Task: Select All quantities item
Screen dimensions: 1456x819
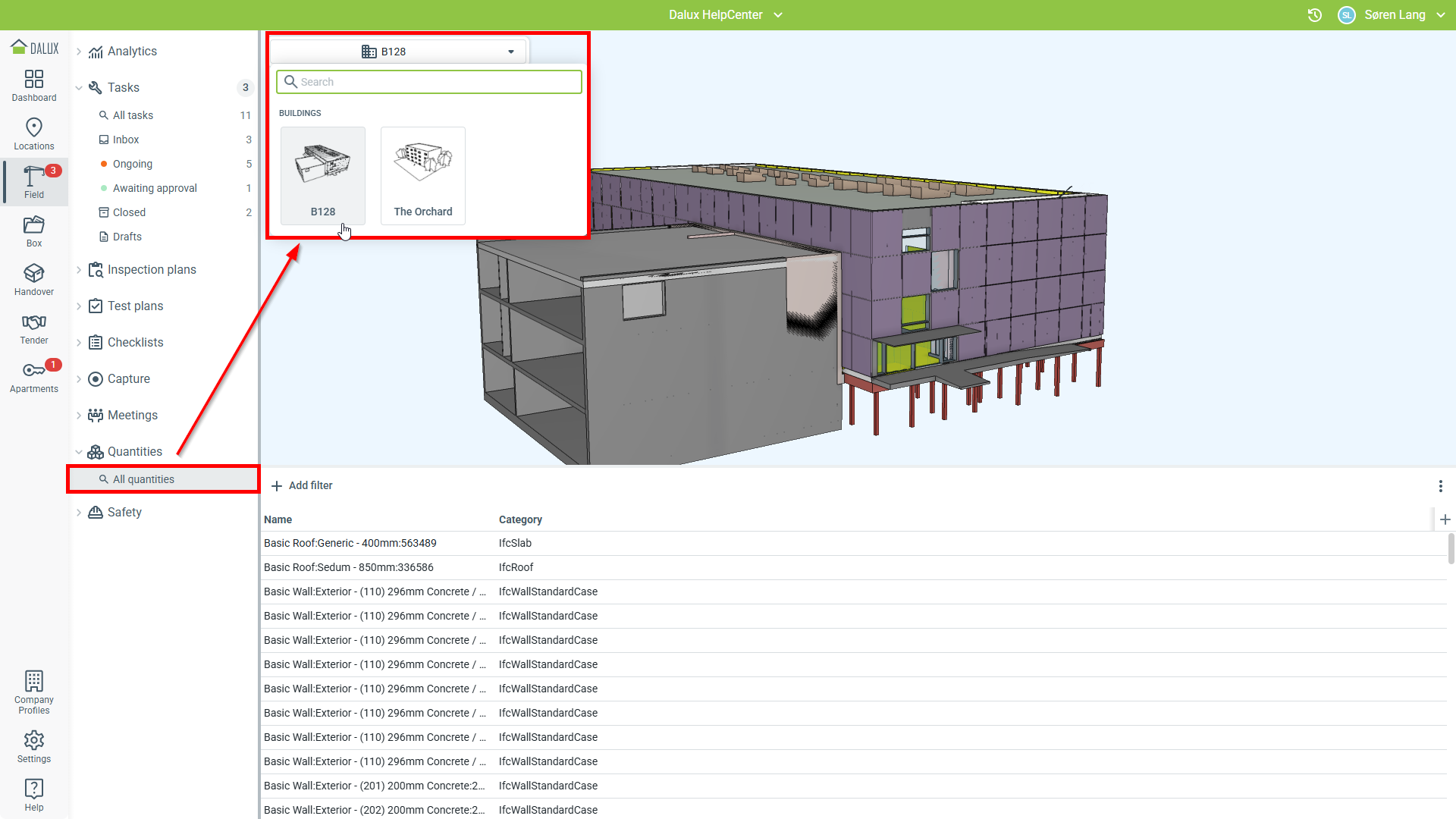Action: pos(143,479)
